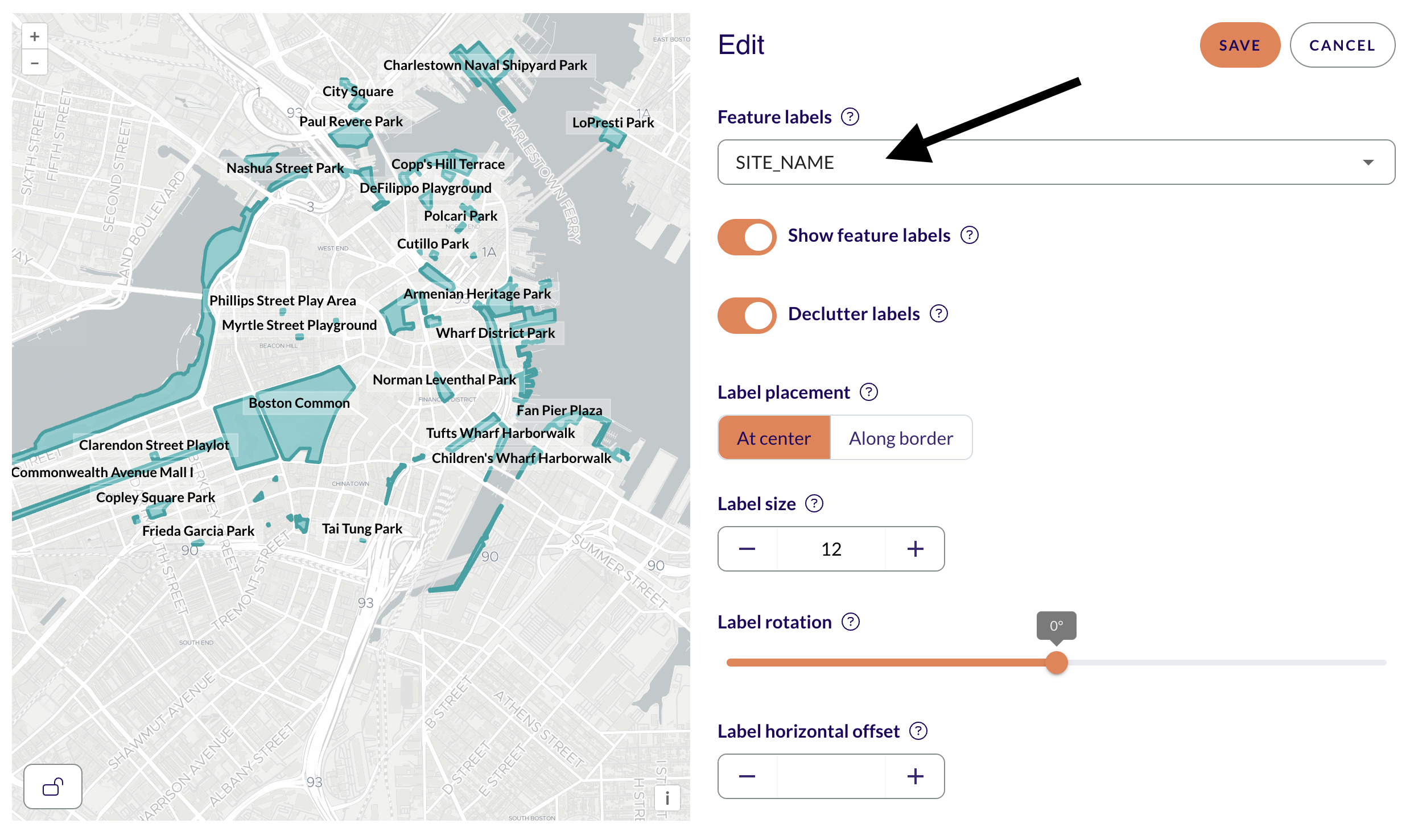This screenshot has width=1414, height=840.
Task: Zoom out on the map
Action: [x=35, y=63]
